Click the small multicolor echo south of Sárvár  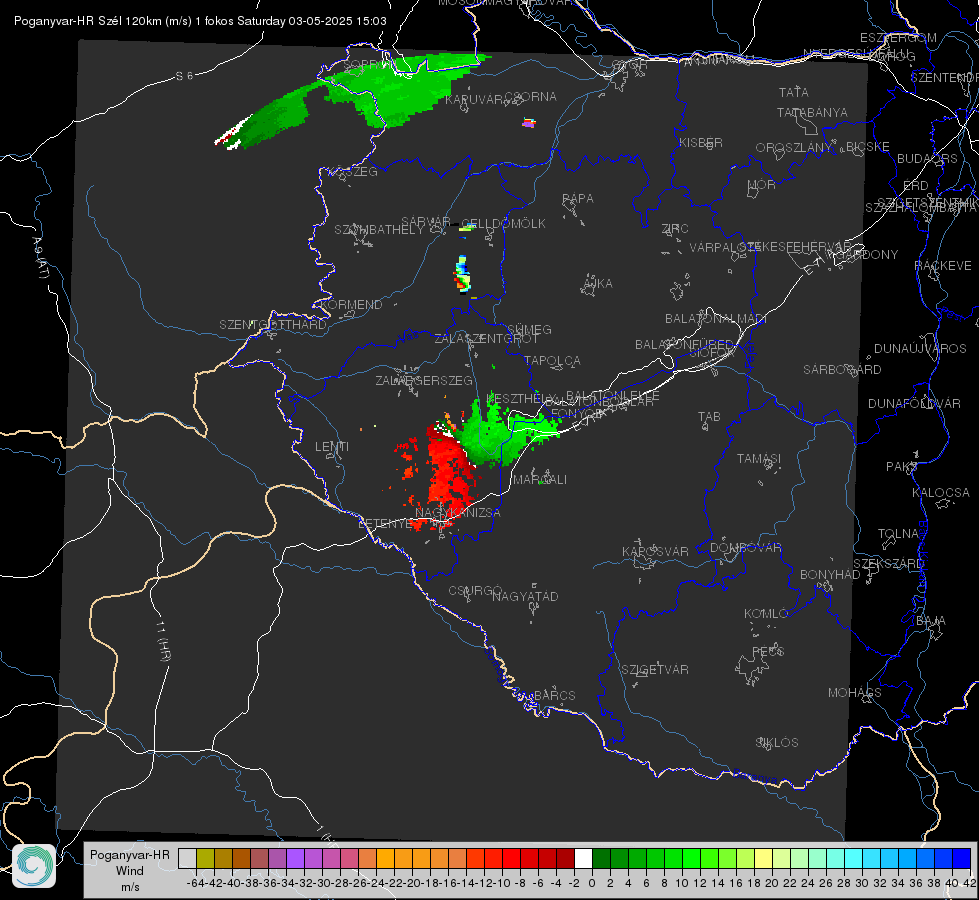pyautogui.click(x=462, y=274)
